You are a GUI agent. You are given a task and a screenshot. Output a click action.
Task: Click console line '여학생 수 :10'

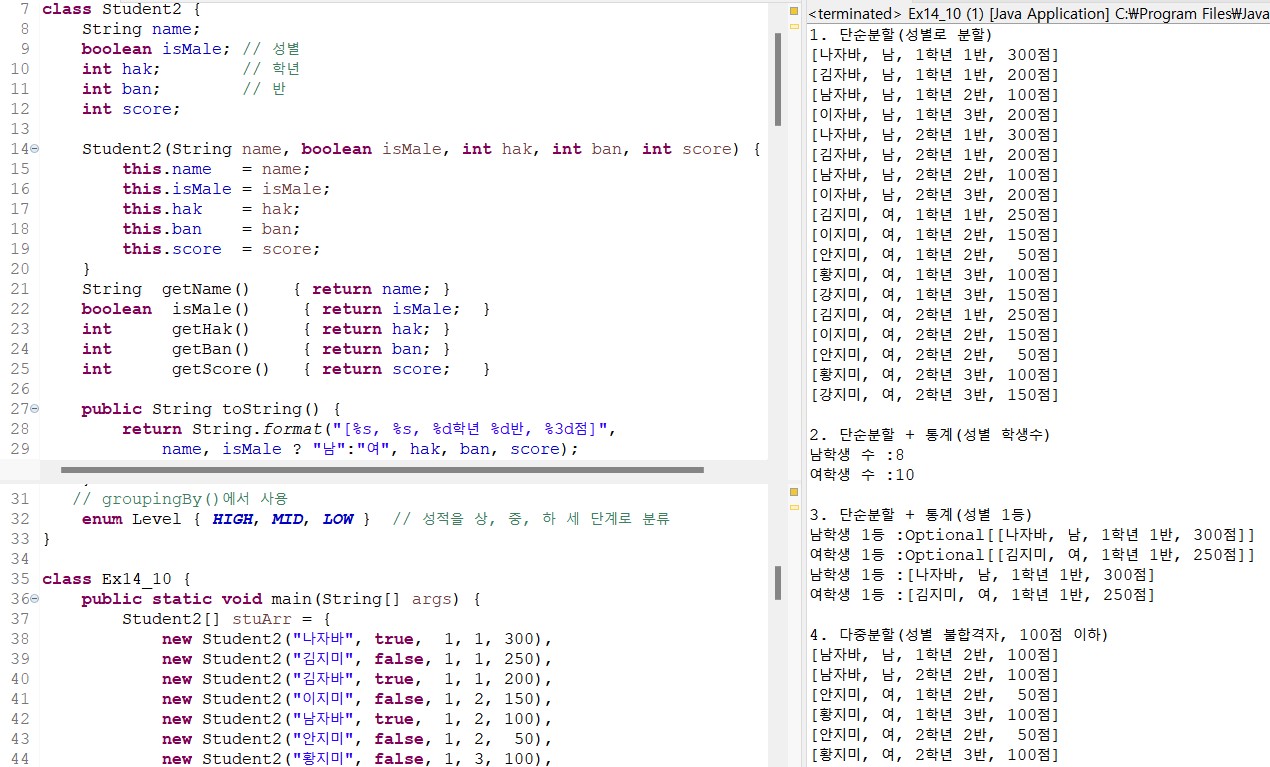click(x=862, y=475)
